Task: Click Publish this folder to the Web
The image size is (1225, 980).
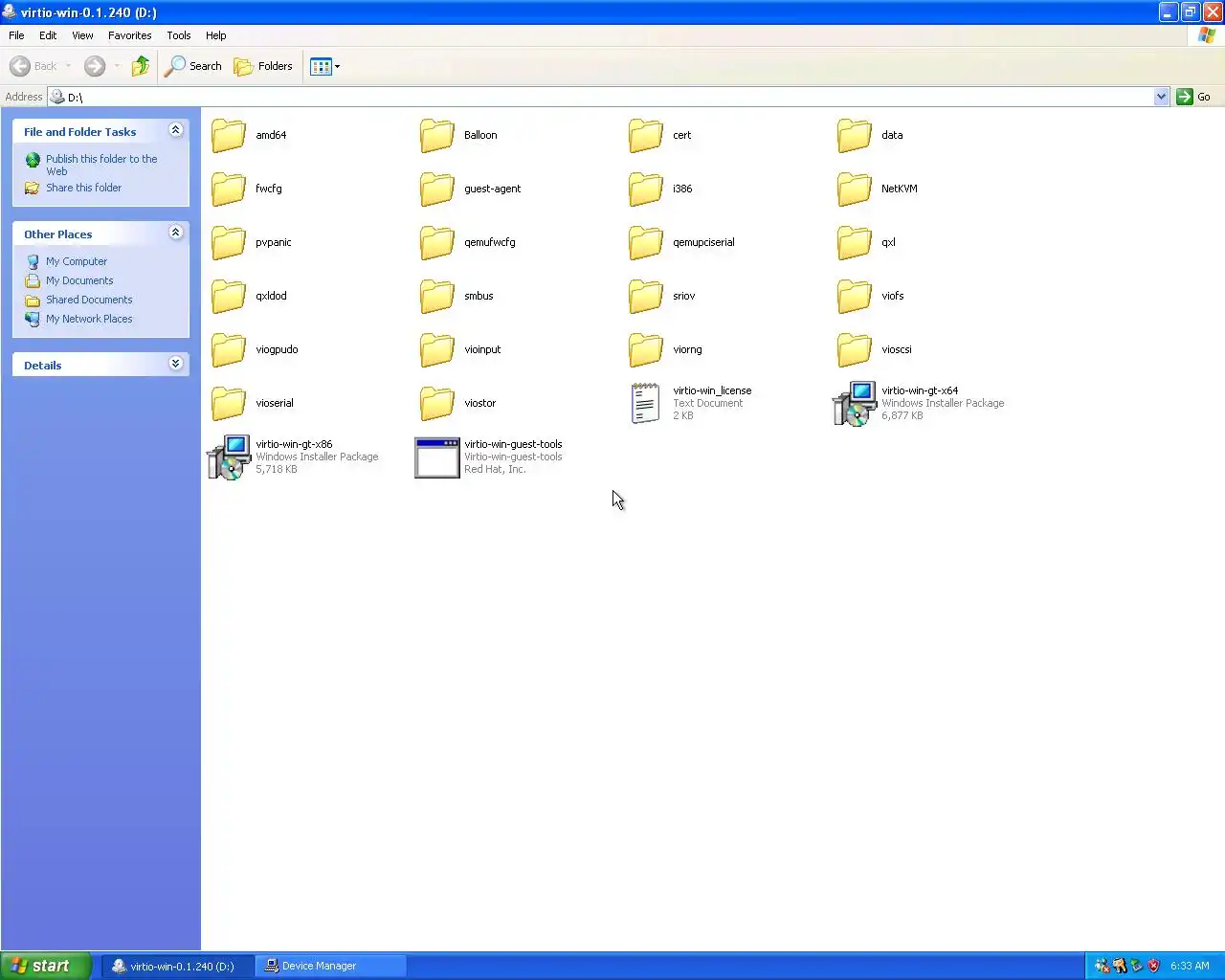Action: (x=101, y=165)
